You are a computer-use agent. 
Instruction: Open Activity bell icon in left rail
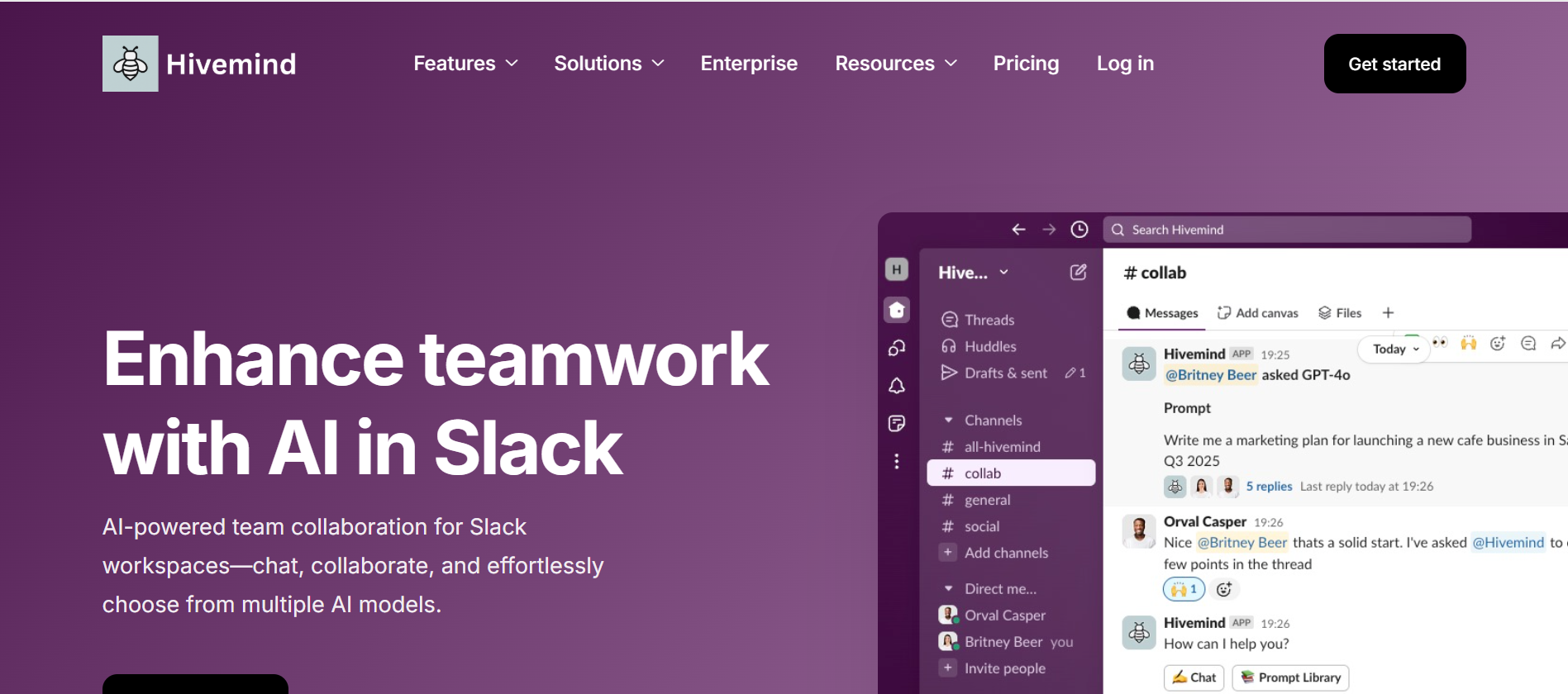click(x=897, y=386)
